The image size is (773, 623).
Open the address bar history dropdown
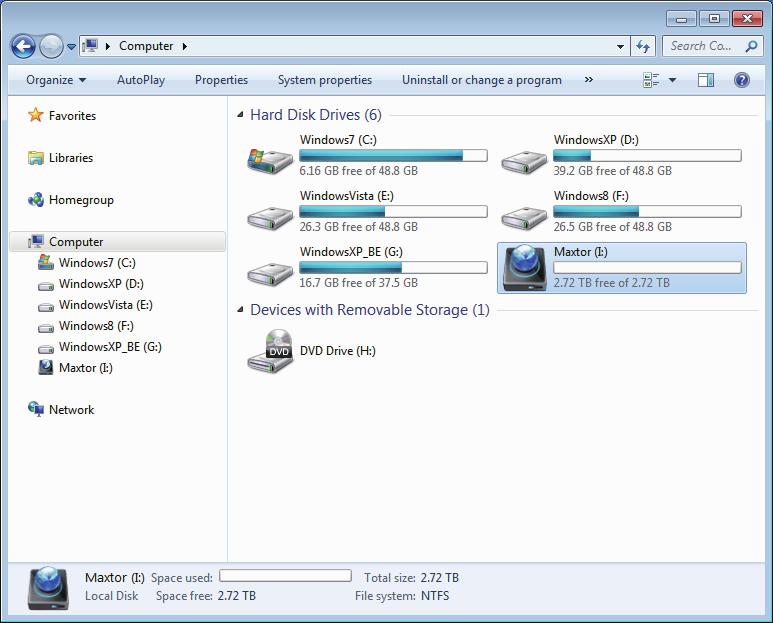pos(620,47)
